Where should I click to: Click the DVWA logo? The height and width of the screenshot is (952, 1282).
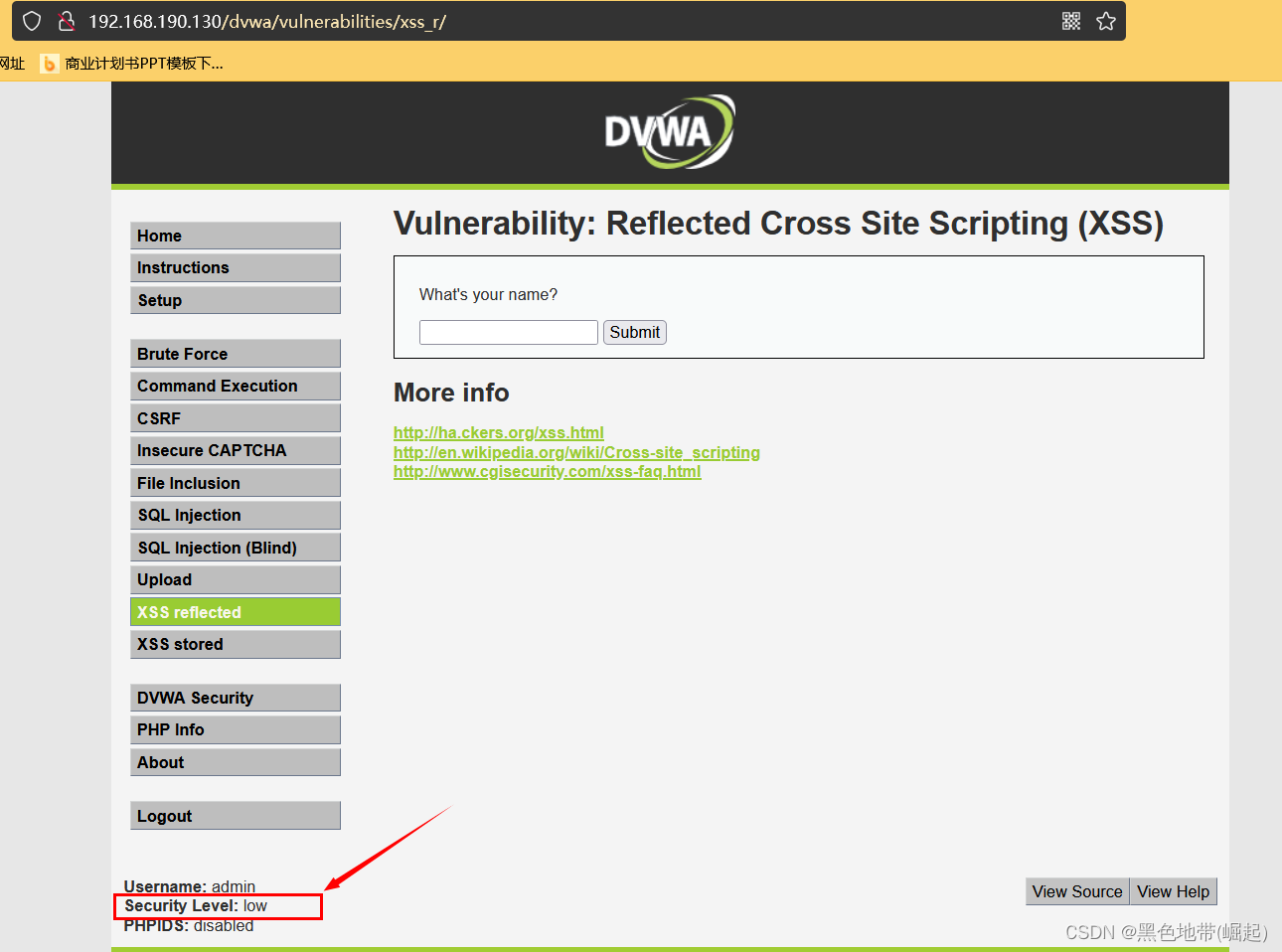(669, 130)
